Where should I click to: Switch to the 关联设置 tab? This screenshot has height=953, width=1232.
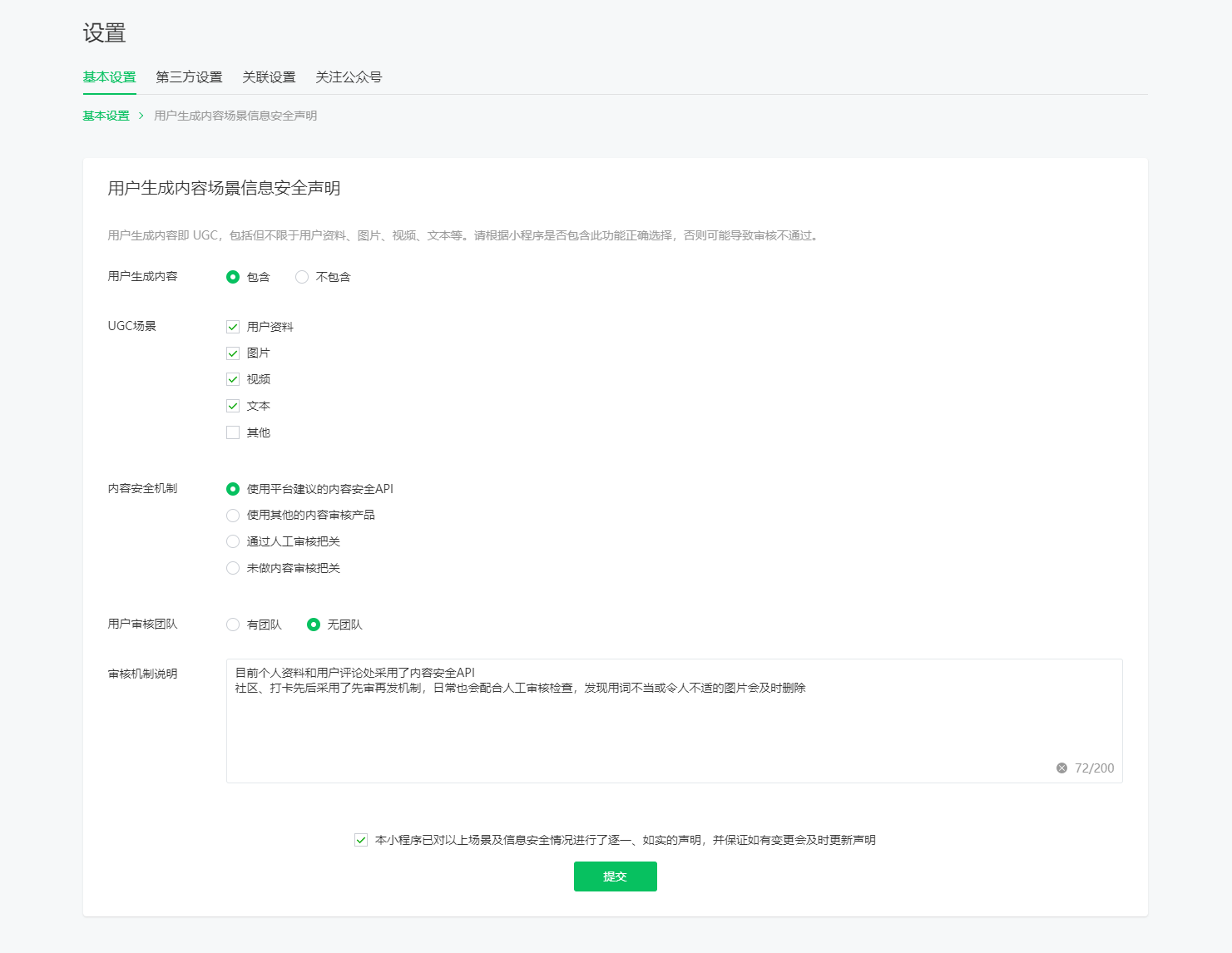point(269,77)
